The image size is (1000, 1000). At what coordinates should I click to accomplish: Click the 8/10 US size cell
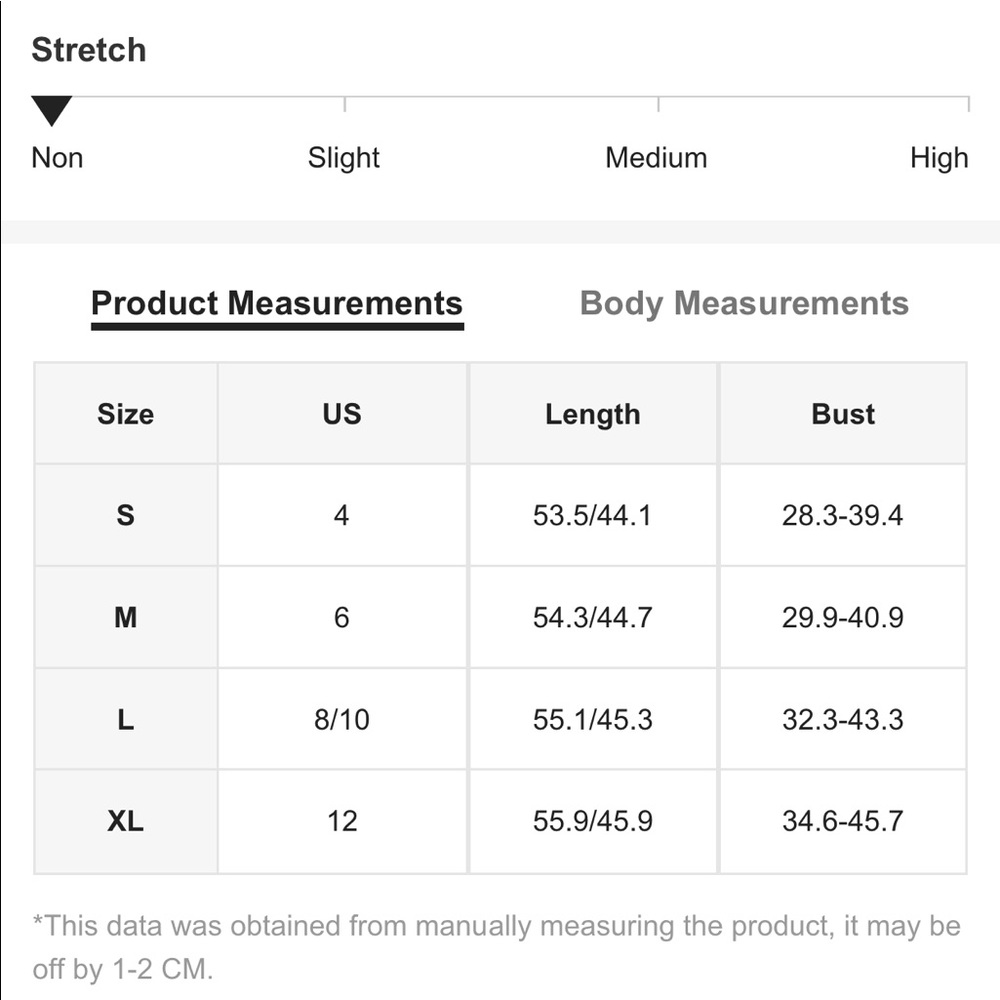342,719
